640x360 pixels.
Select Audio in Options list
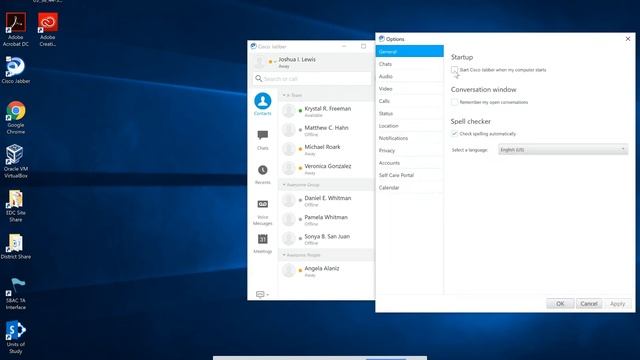[x=409, y=76]
